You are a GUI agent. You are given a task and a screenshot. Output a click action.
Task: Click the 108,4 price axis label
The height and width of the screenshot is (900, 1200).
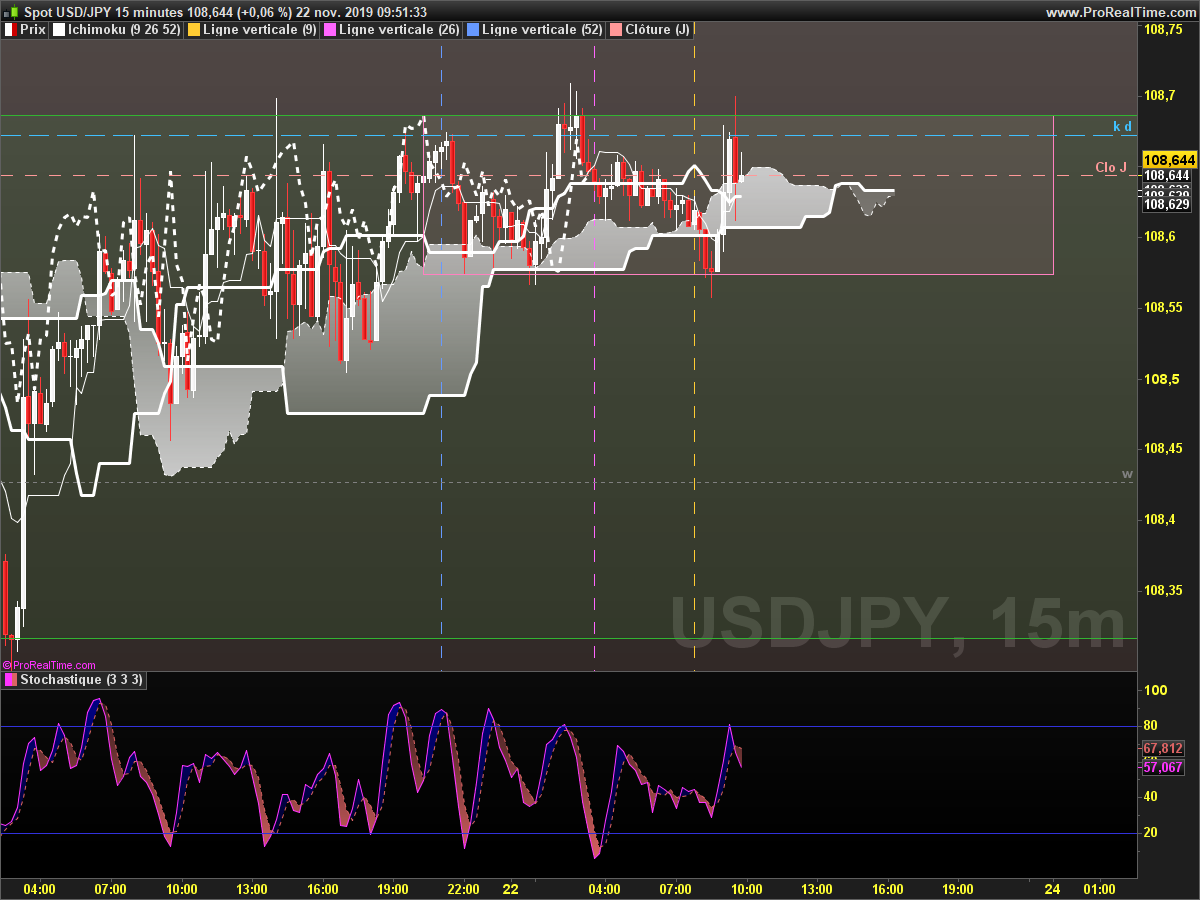coord(1159,519)
